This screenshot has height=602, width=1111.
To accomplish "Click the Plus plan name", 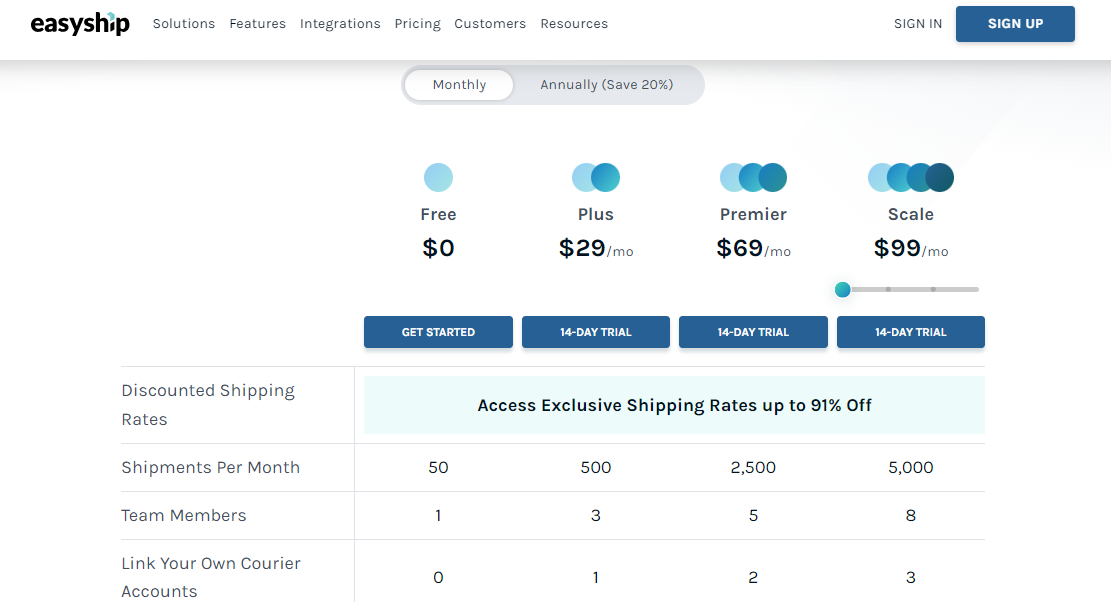I will pos(596,215).
